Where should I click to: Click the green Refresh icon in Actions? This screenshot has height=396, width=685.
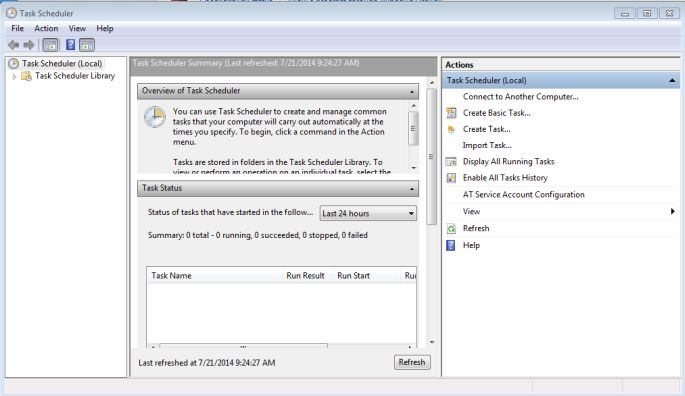(x=451, y=228)
